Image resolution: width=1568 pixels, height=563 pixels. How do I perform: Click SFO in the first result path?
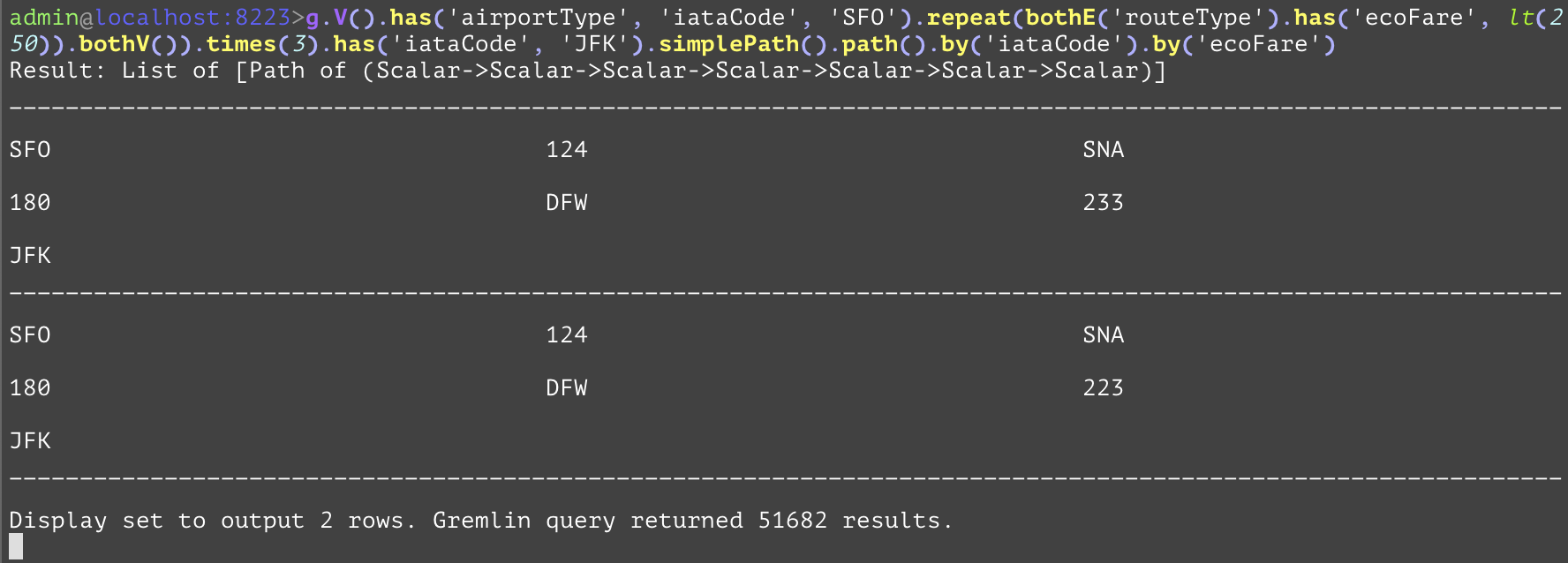coord(30,150)
